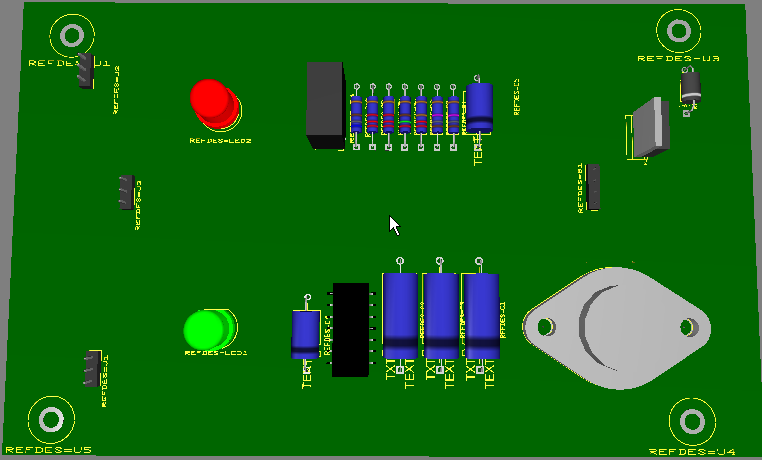Select the top-left mounting hole U1
This screenshot has height=460, width=762.
(x=71, y=37)
